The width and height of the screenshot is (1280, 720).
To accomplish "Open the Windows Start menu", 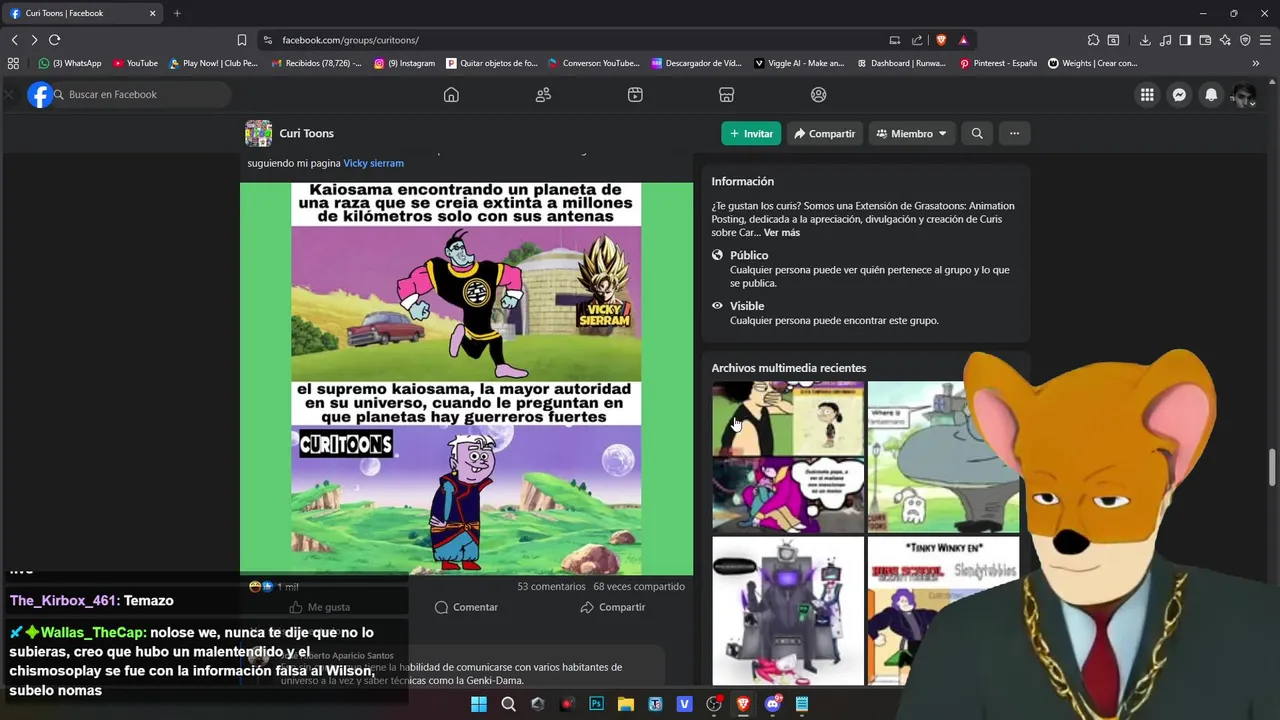I will point(478,704).
